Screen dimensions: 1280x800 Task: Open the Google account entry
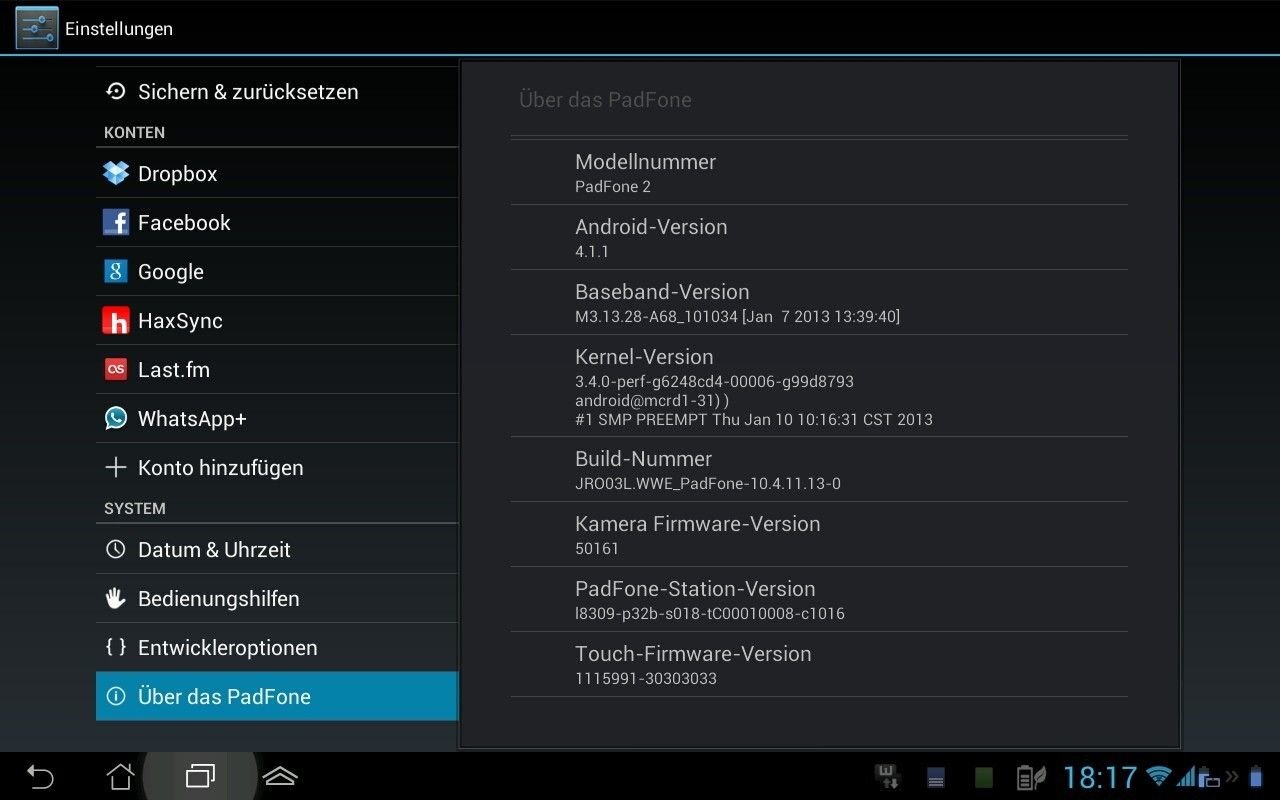click(277, 271)
